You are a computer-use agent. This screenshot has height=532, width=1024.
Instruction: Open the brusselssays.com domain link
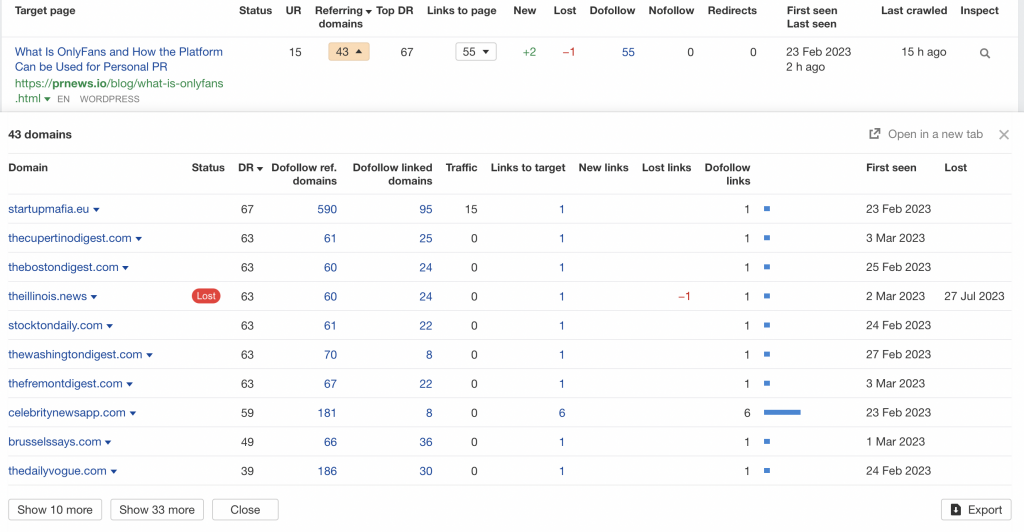55,442
